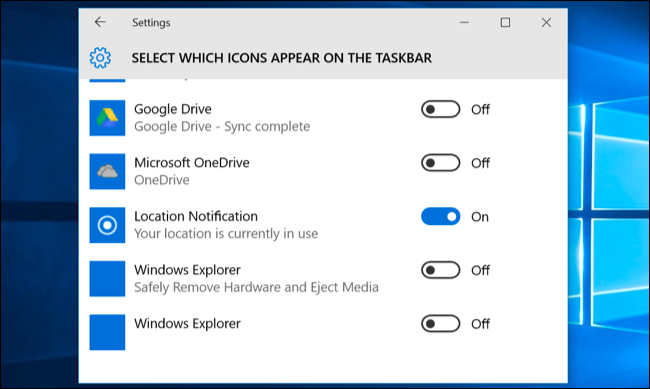Minimize the Settings window

tap(464, 22)
